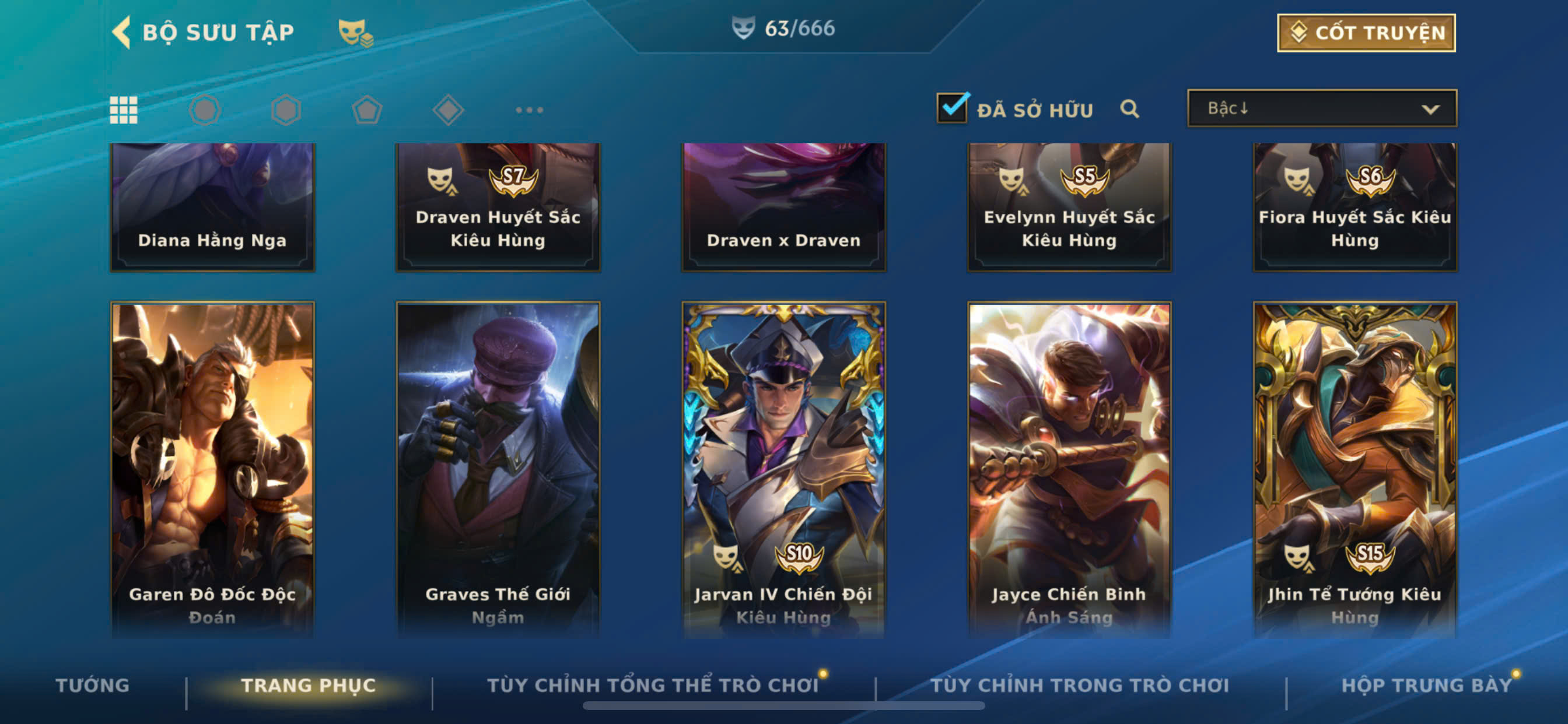Screen dimensions: 1568x724
Task: Click the horizontal scrollbar at the bottom
Action: tap(783, 706)
